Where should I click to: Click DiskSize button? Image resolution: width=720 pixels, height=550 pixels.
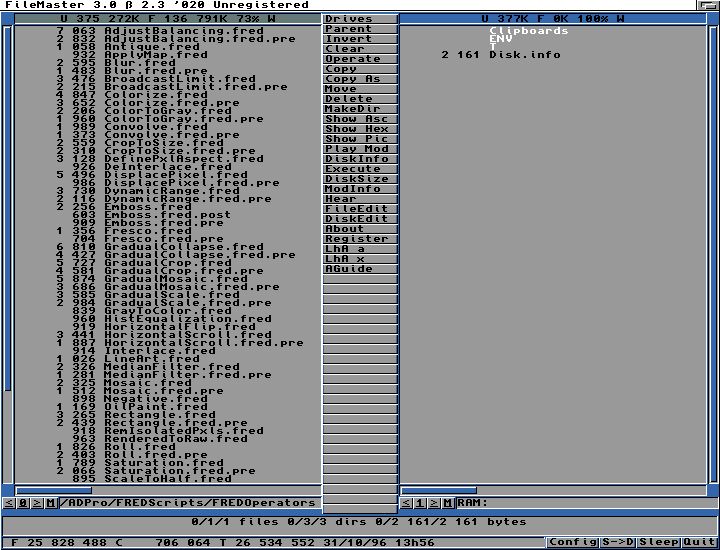[360, 179]
